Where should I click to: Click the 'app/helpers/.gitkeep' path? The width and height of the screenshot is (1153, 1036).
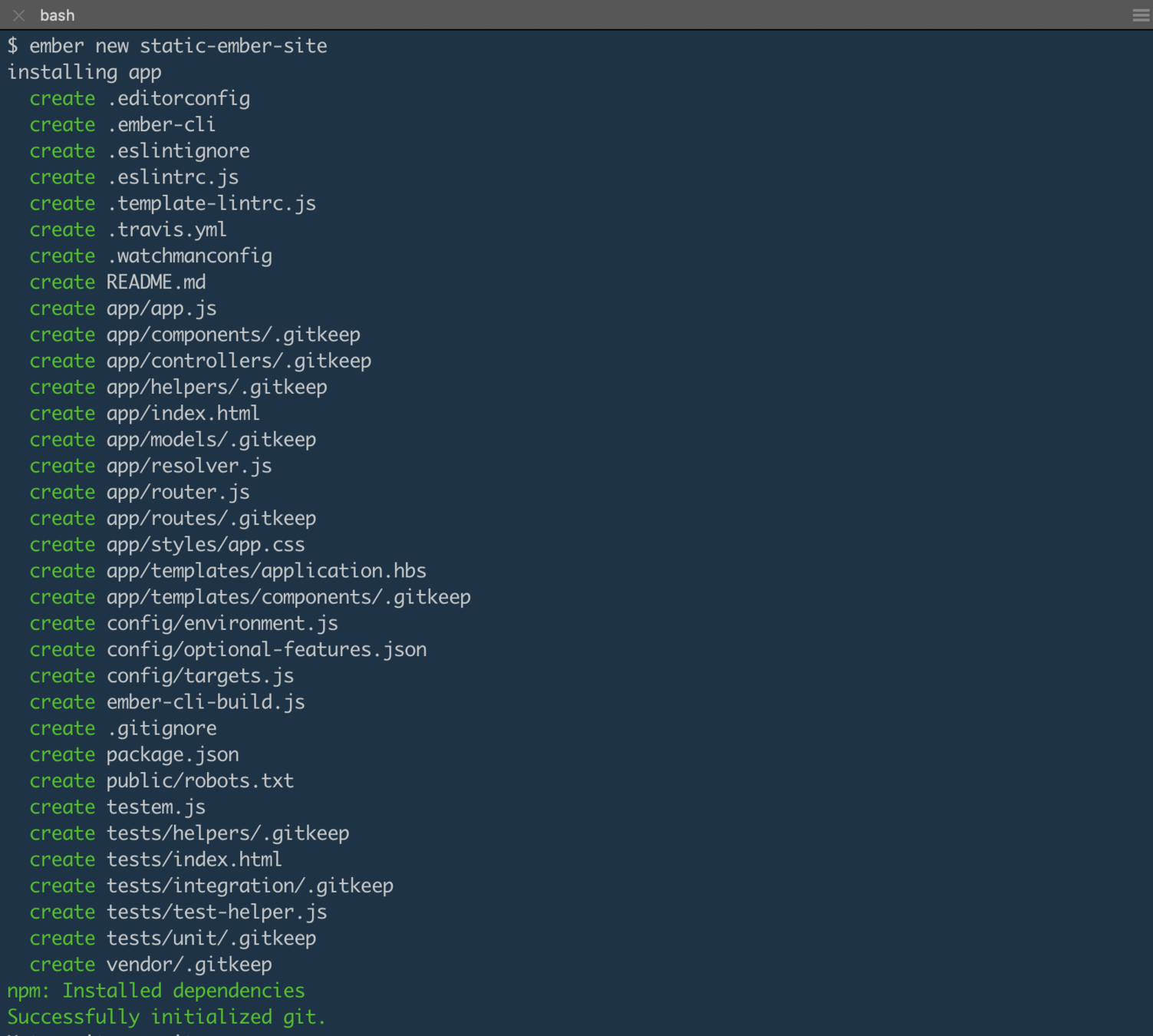[x=217, y=387]
